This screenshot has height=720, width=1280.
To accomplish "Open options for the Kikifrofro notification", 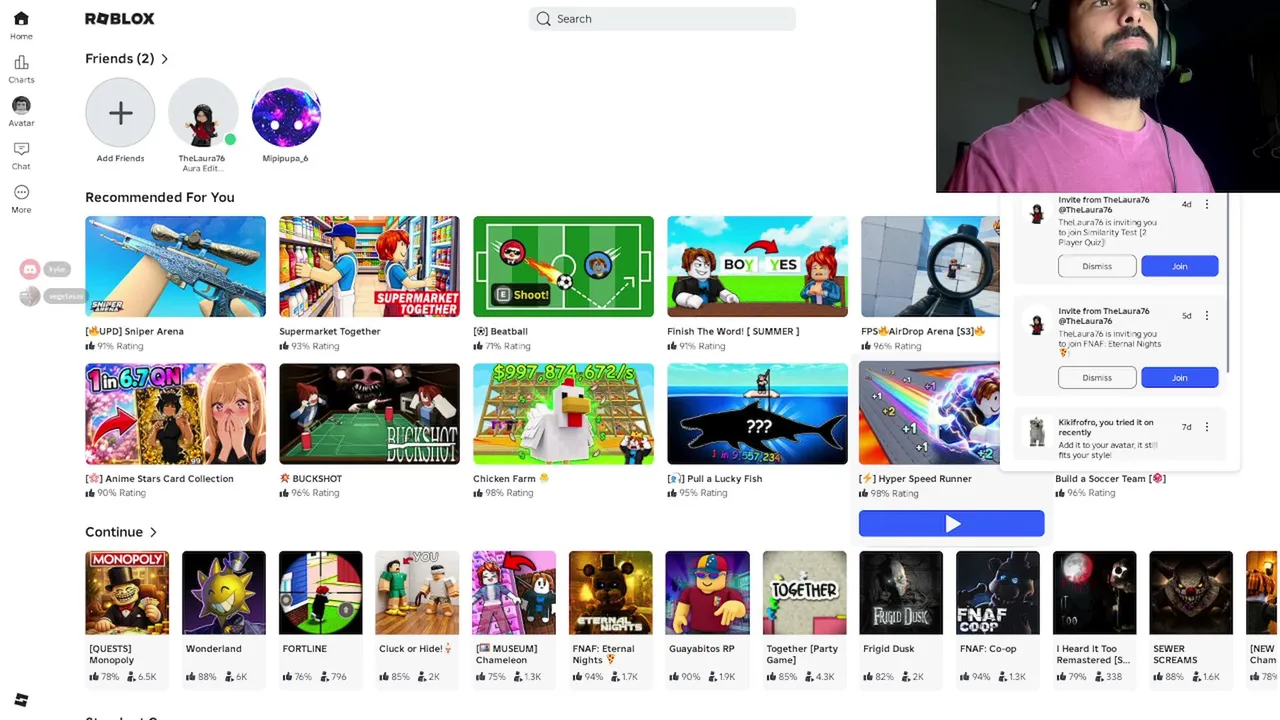I will (x=1207, y=427).
